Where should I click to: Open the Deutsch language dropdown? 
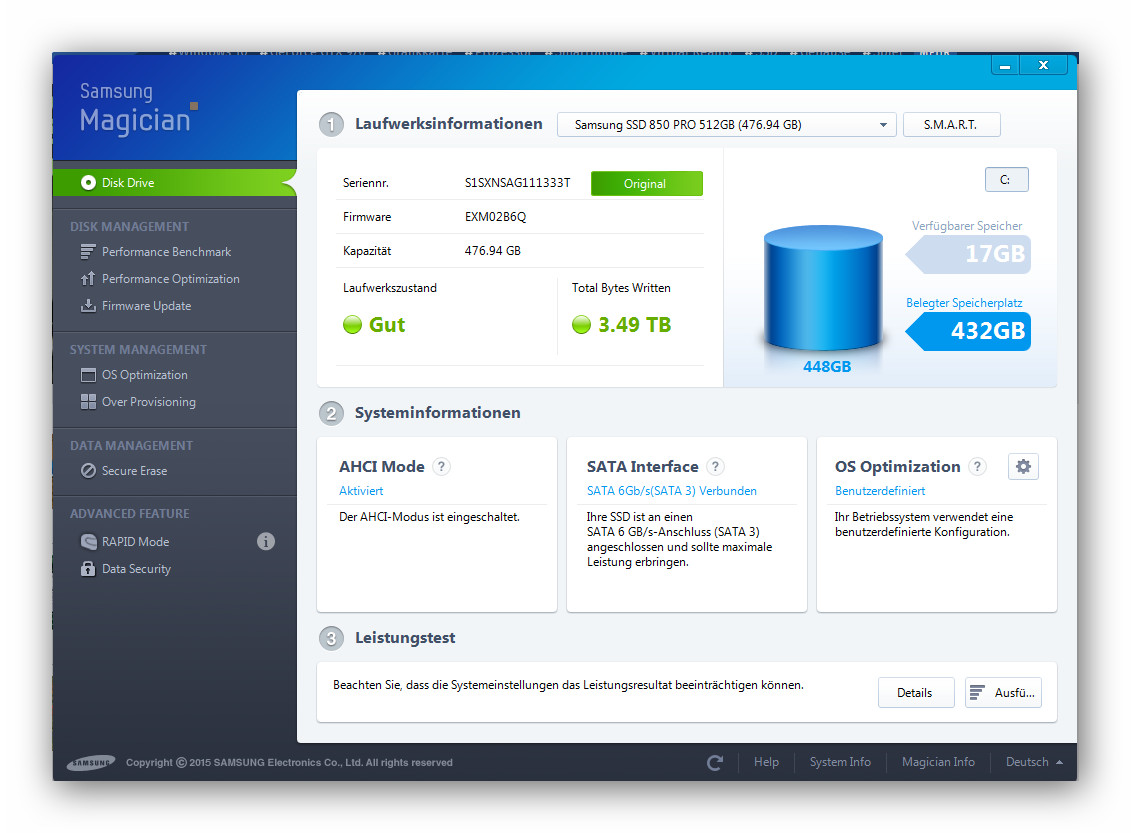click(1034, 762)
